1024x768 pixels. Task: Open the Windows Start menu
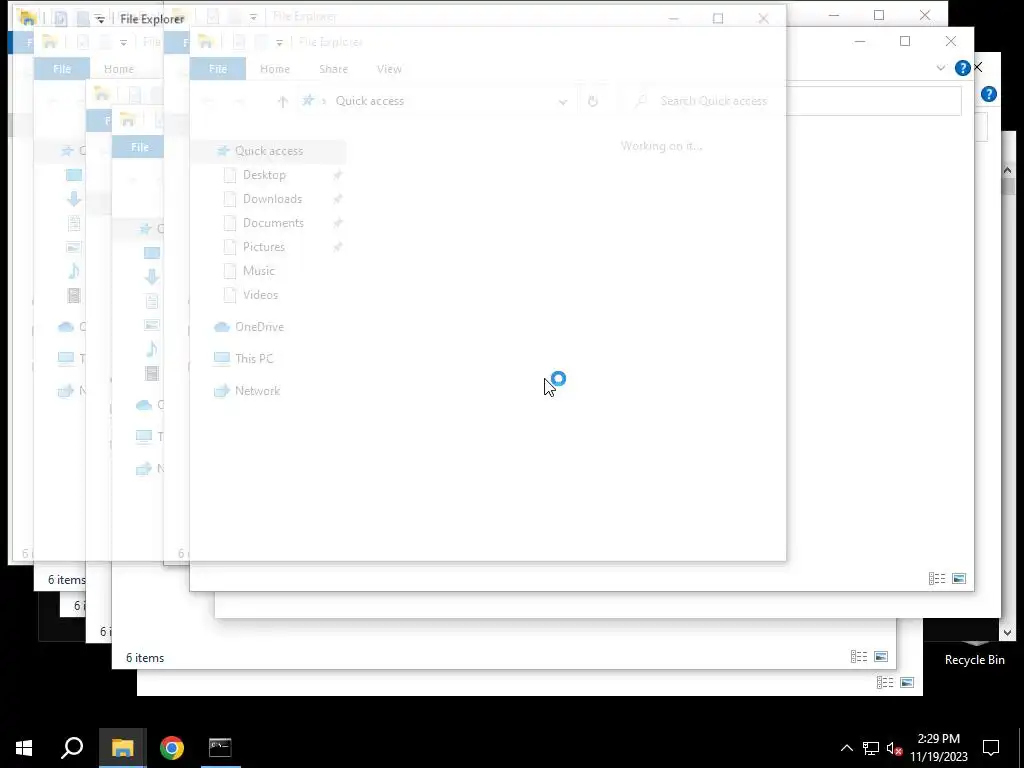[x=24, y=748]
